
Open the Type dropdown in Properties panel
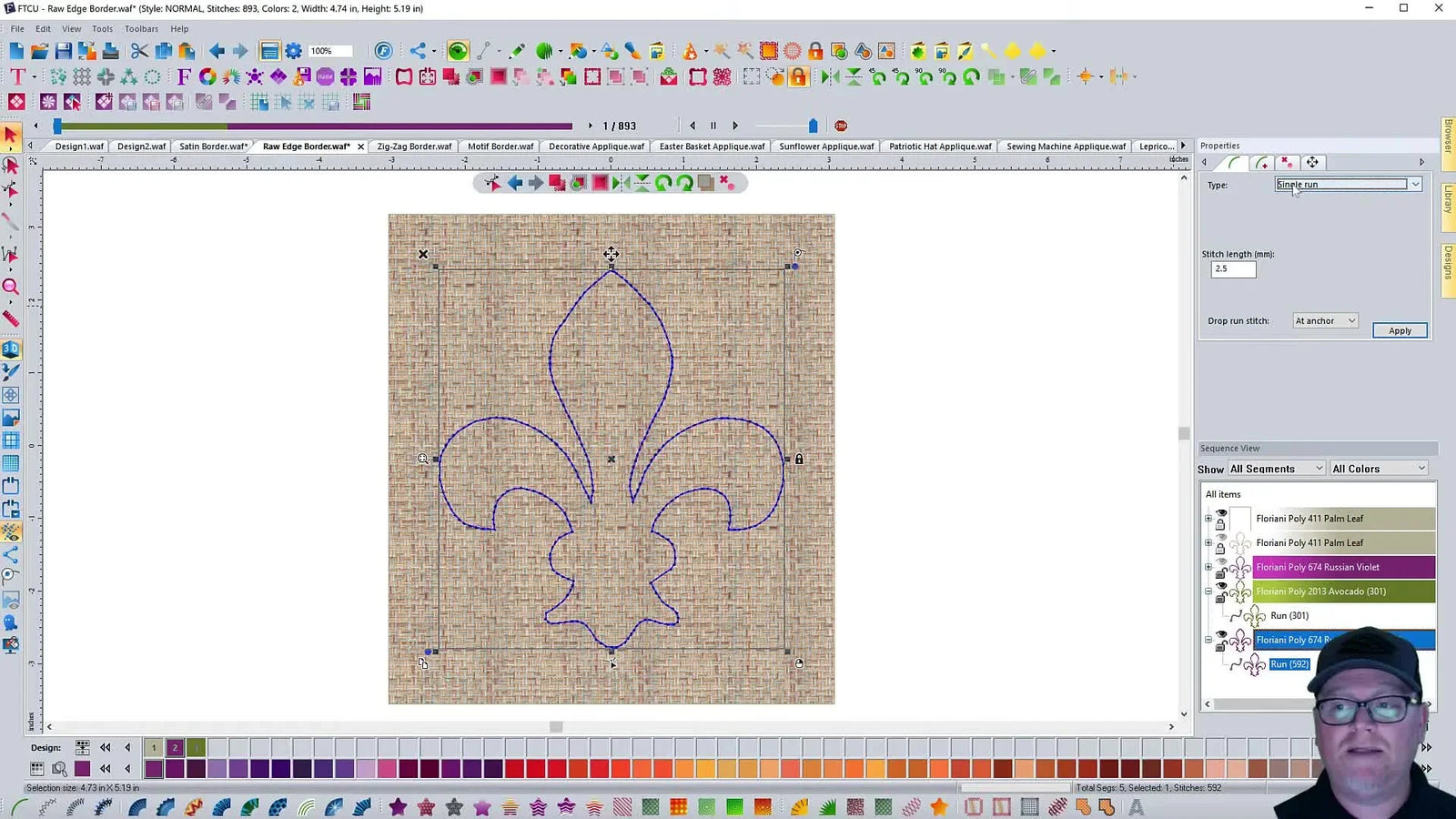tap(1415, 184)
